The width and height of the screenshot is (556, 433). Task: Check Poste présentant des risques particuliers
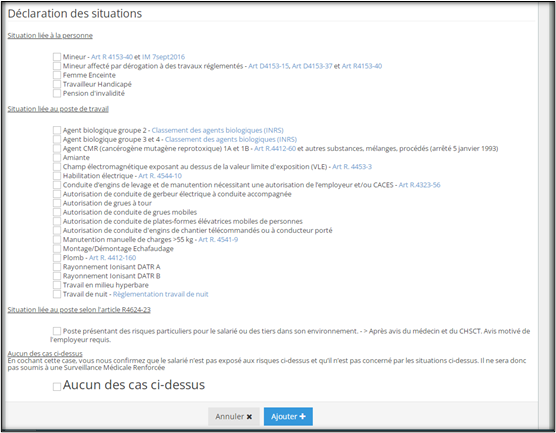point(57,331)
